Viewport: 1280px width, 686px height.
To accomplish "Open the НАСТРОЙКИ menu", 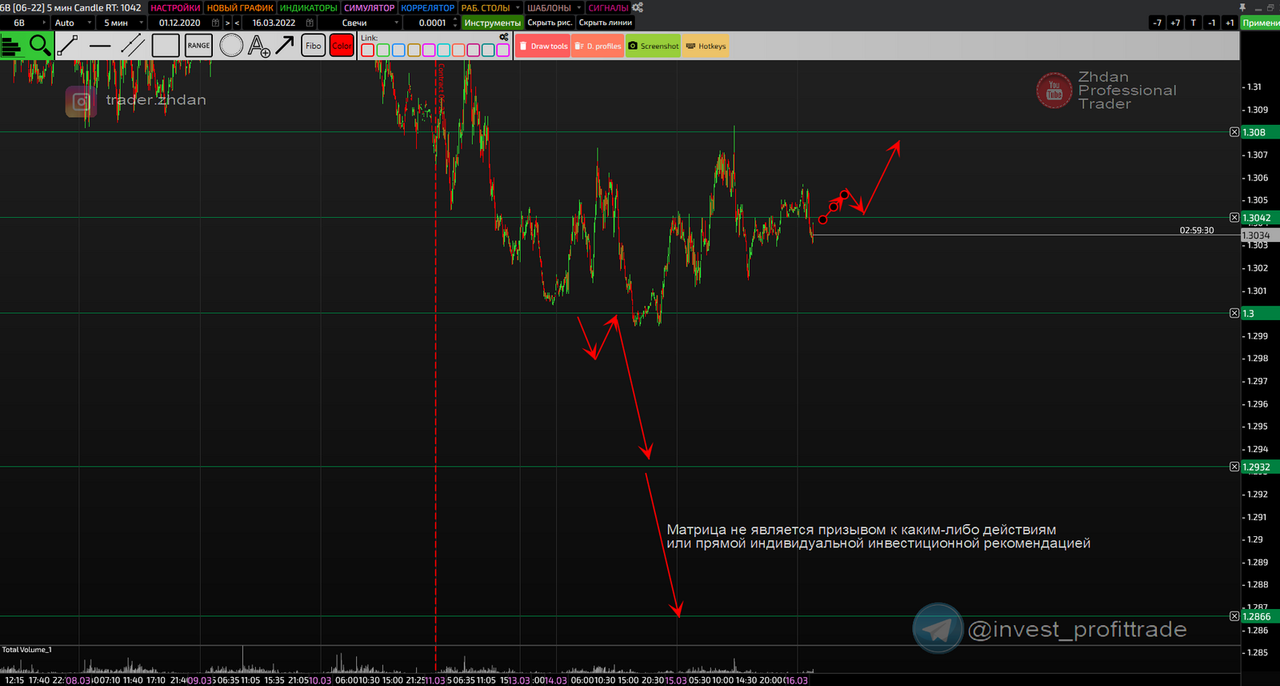I will click(x=175, y=7).
